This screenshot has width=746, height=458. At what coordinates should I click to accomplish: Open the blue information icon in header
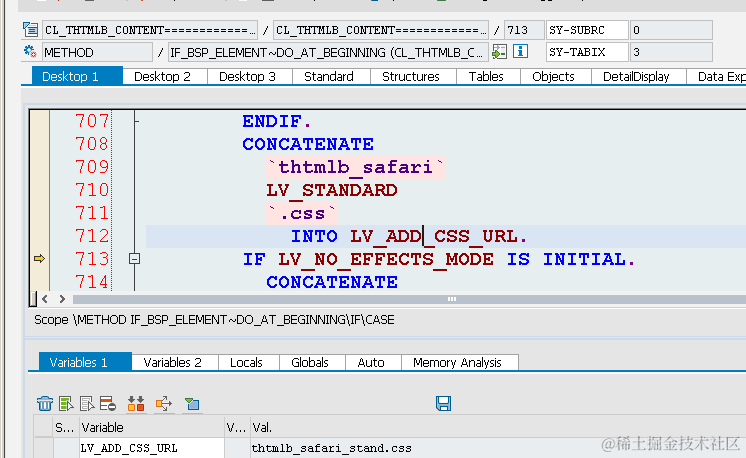[520, 51]
